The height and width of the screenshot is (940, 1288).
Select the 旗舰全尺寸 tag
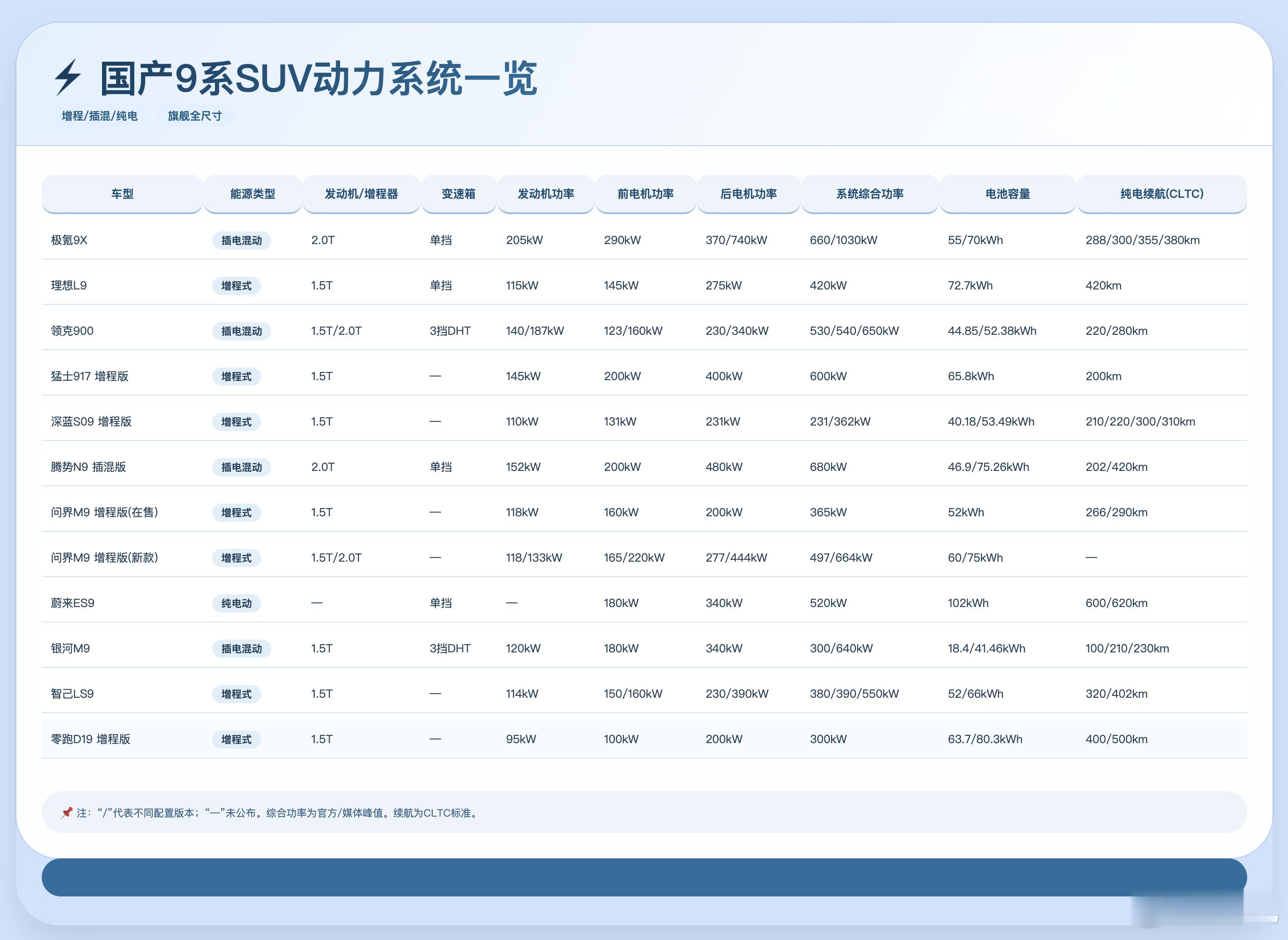pos(195,116)
